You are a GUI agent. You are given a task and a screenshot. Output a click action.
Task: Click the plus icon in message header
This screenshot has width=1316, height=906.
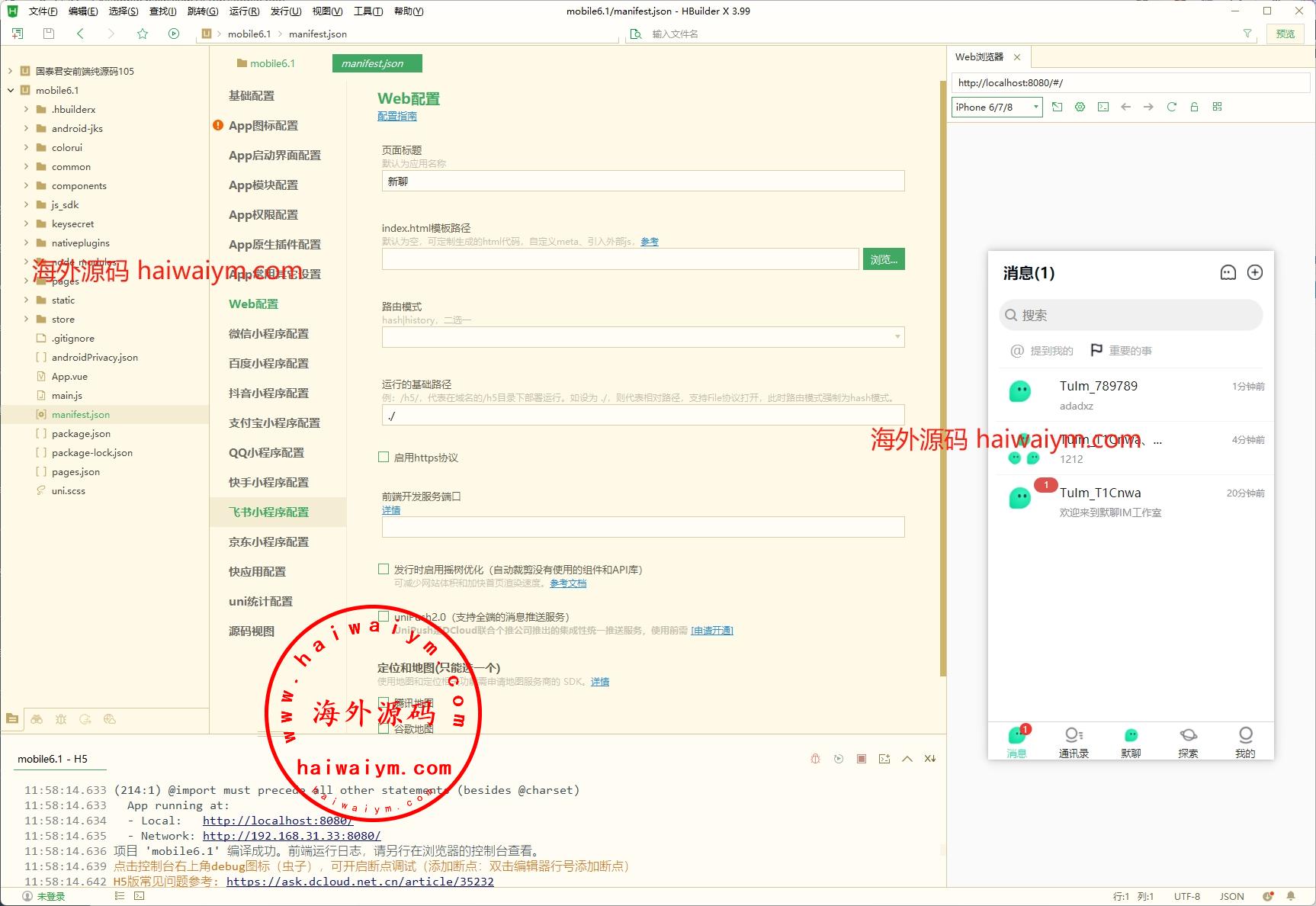pyautogui.click(x=1254, y=273)
